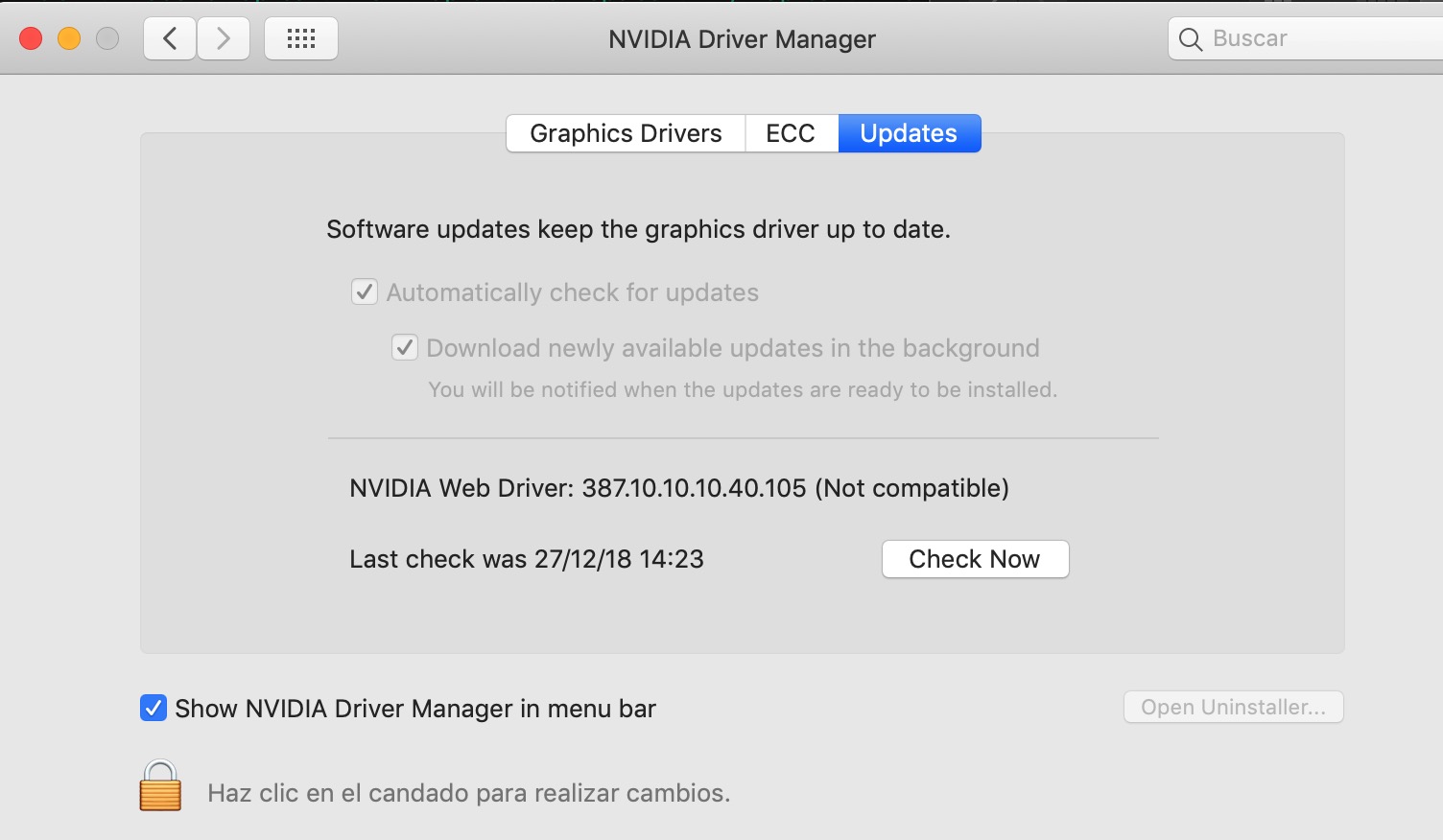
Task: Close the NVIDIA Driver Manager window
Action: point(31,38)
